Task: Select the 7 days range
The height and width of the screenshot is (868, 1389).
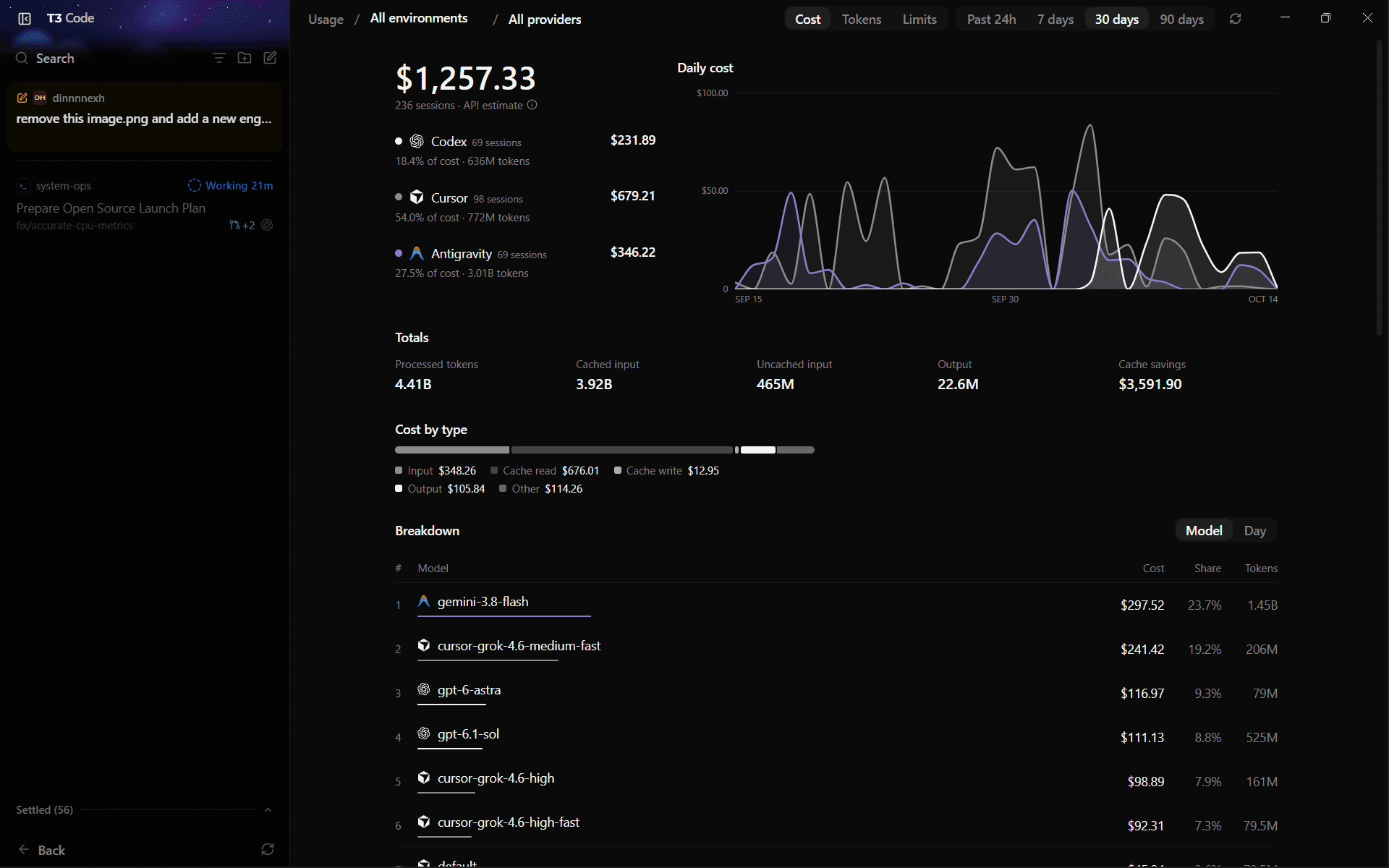Action: pyautogui.click(x=1055, y=19)
